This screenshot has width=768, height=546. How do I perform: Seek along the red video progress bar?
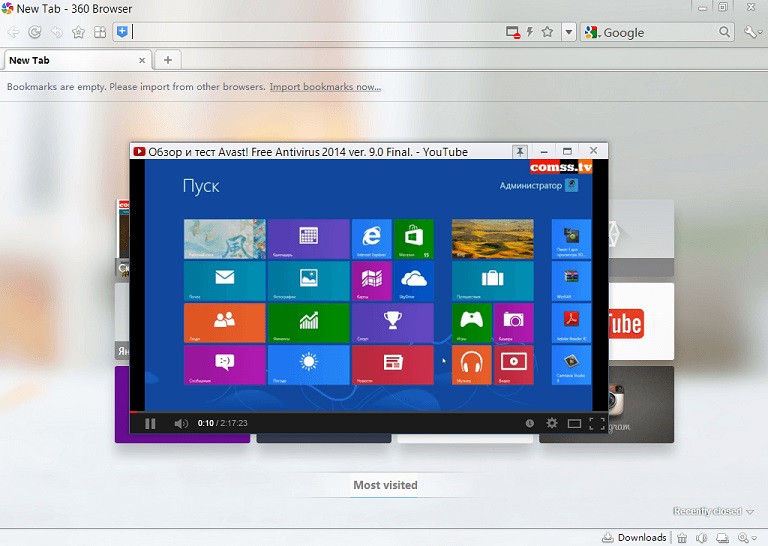[369, 411]
